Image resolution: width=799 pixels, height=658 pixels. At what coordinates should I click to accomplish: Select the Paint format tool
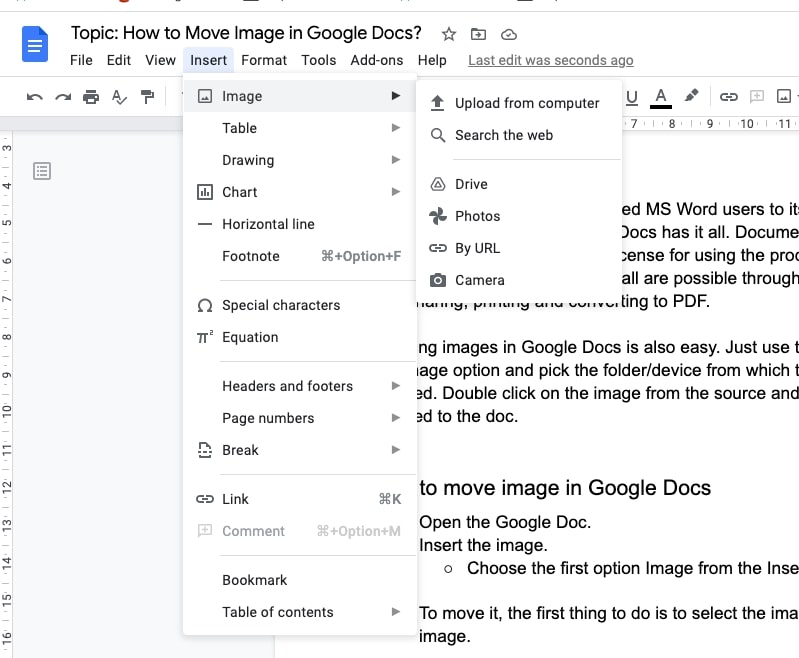(147, 97)
